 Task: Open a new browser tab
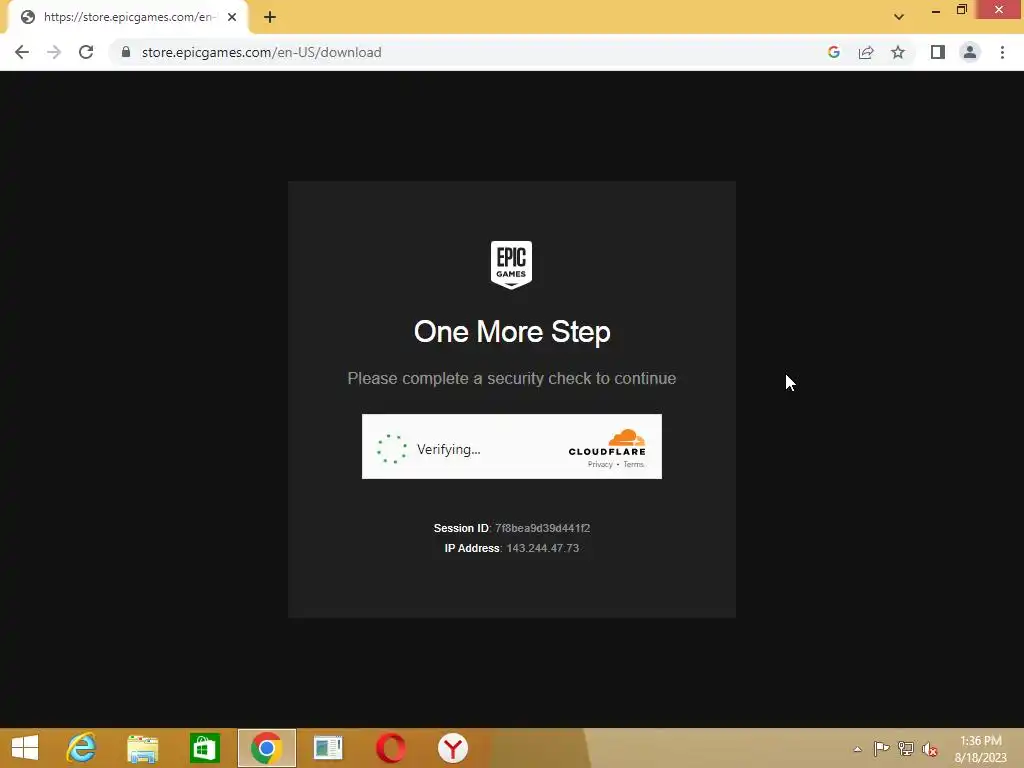pyautogui.click(x=270, y=17)
